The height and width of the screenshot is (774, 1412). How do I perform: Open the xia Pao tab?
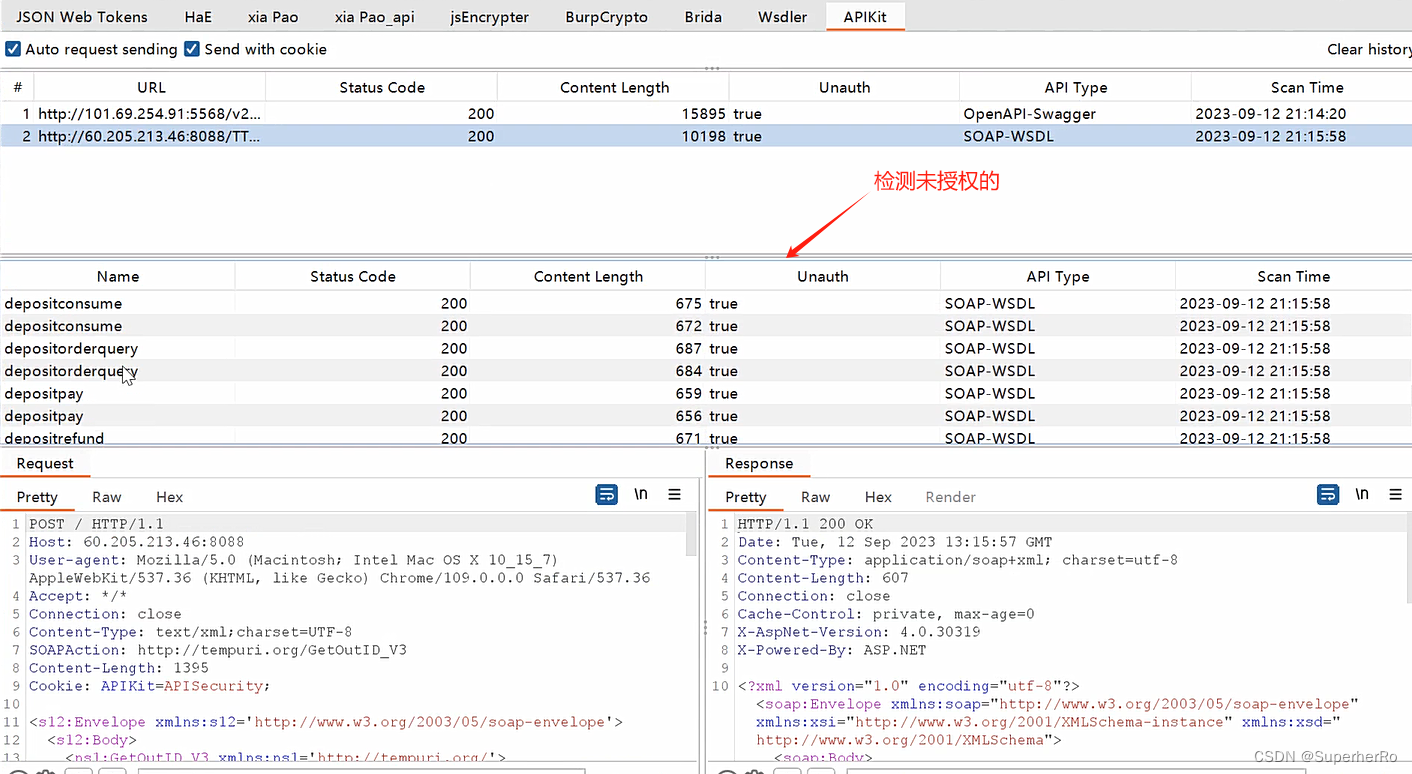pos(273,17)
